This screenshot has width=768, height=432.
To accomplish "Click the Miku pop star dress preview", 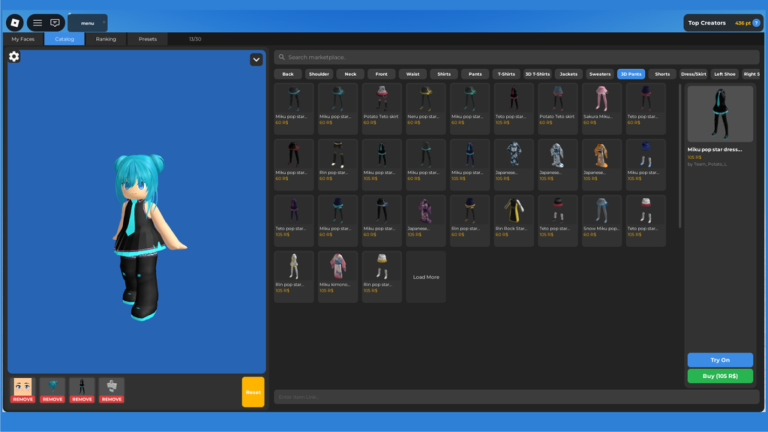I will [720, 114].
